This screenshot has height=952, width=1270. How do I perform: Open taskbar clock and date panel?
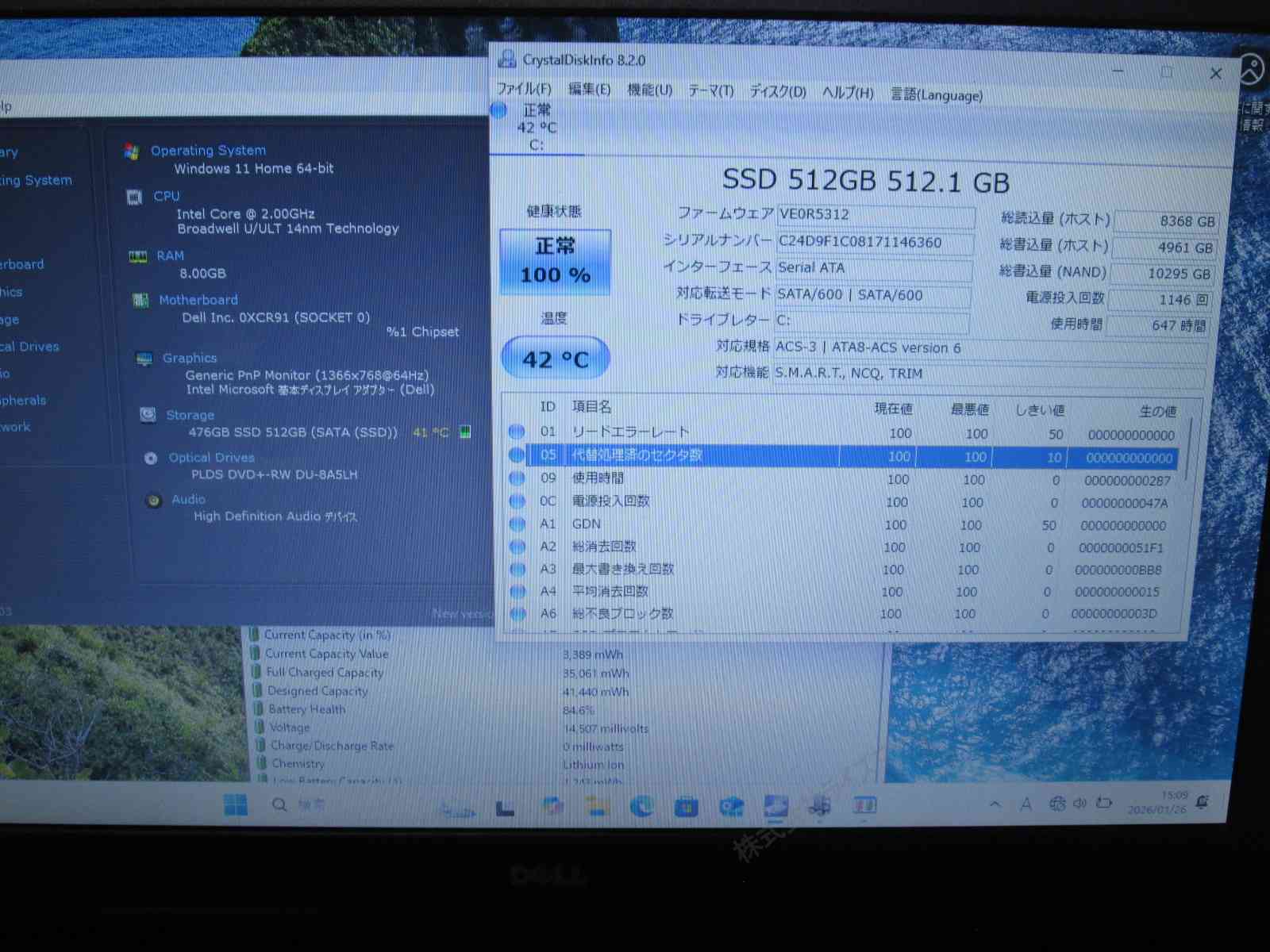click(x=1157, y=802)
